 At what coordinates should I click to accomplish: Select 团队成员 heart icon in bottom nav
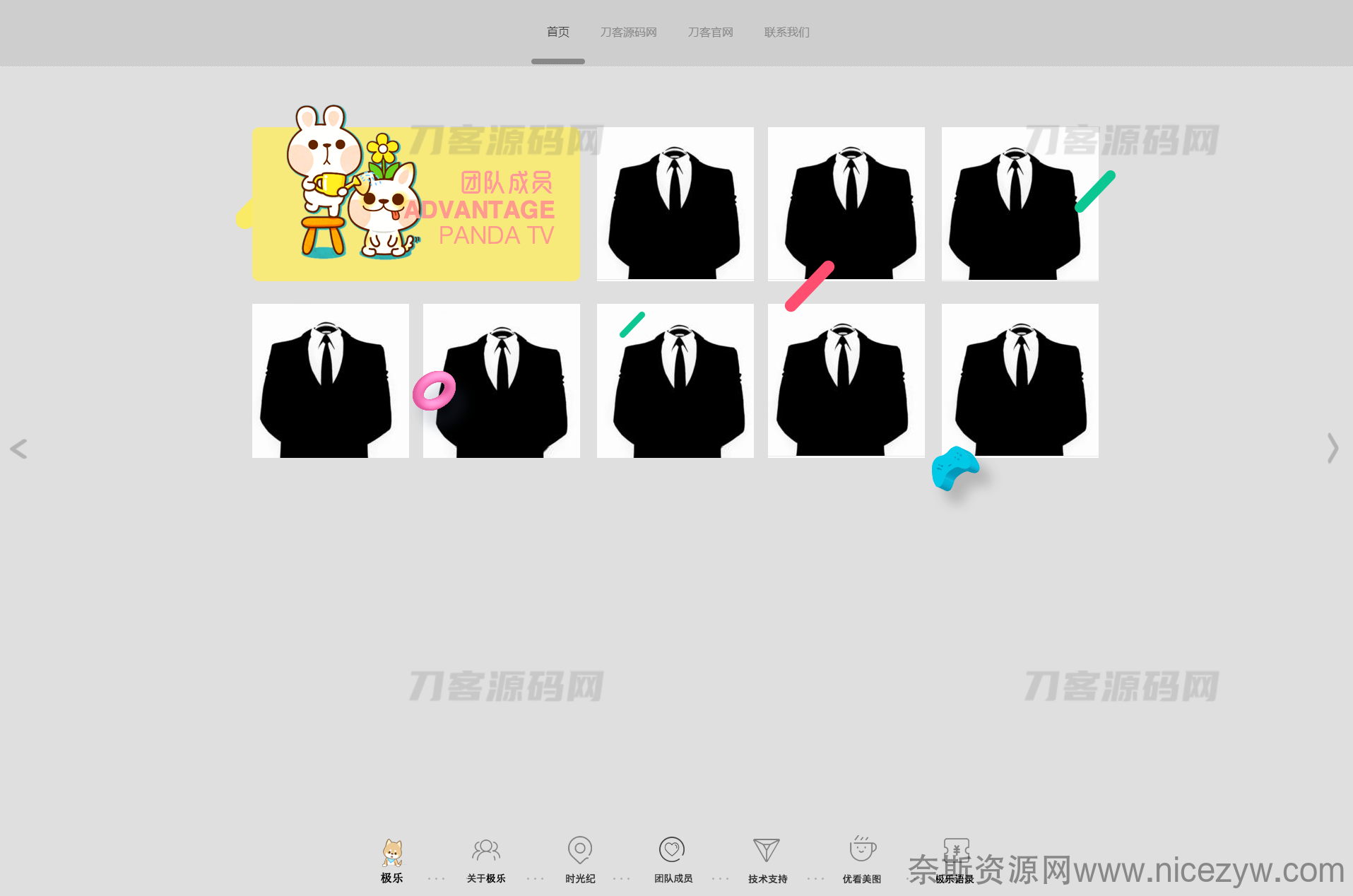[x=672, y=849]
